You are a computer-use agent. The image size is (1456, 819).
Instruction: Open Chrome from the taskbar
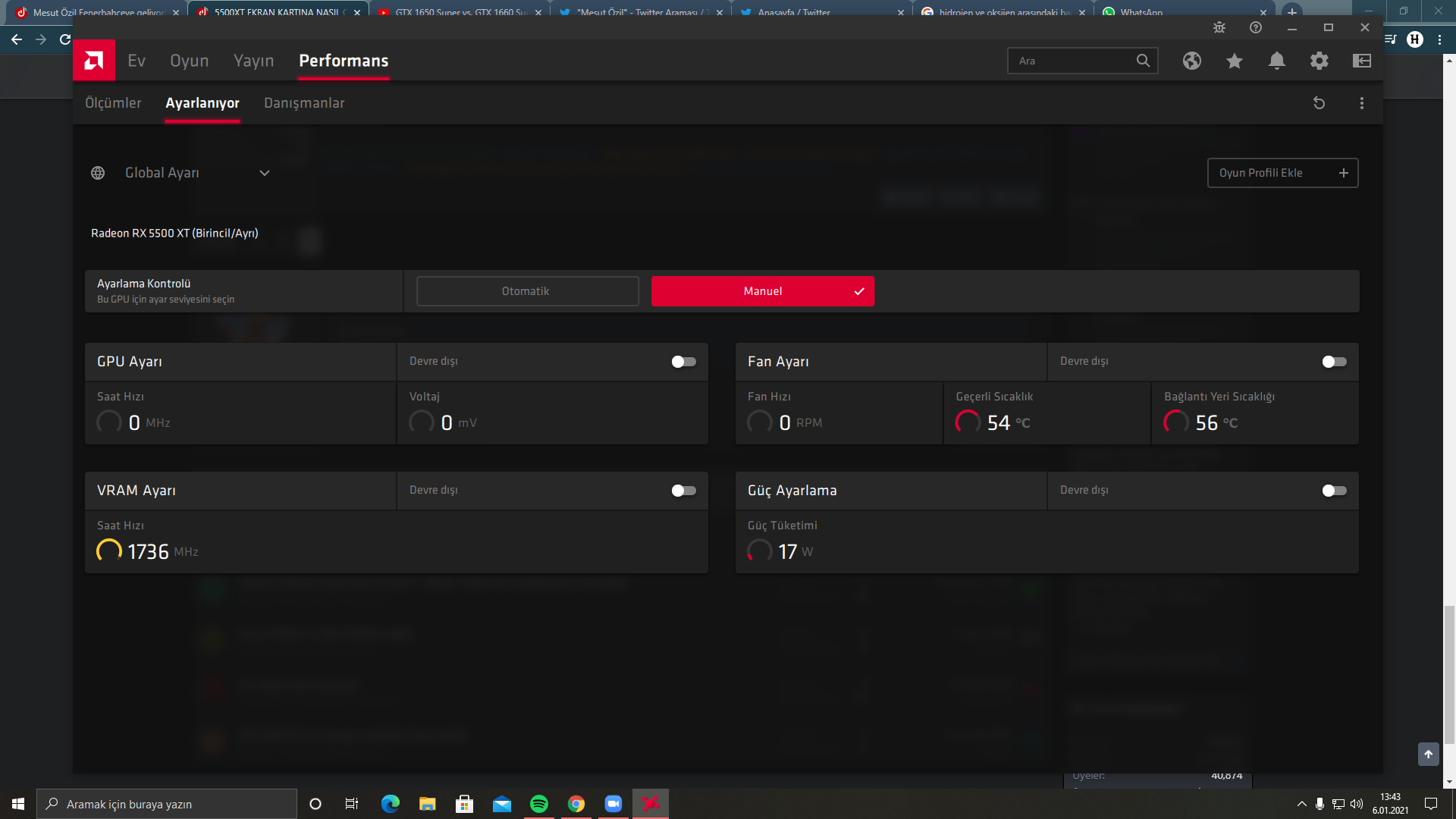pyautogui.click(x=576, y=804)
